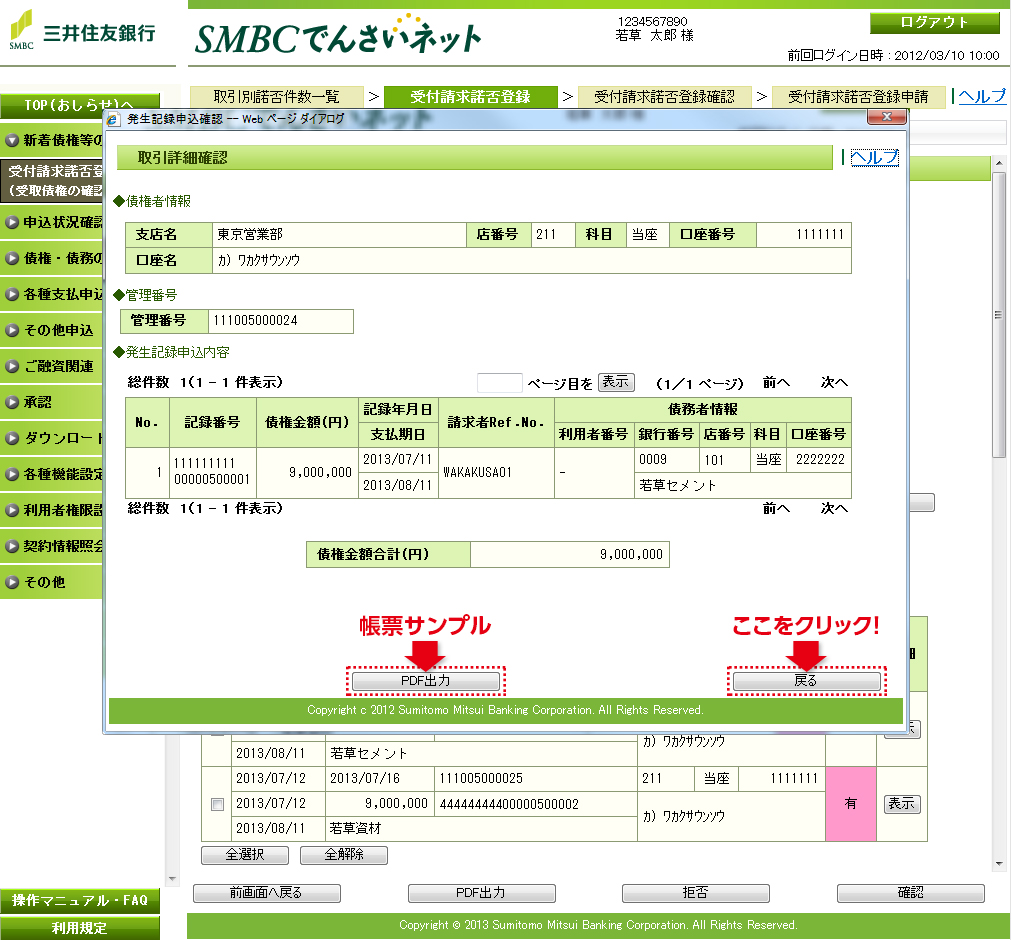Open the 受付請求諾否登録 sidebar item
The height and width of the screenshot is (940, 1012).
[52, 181]
